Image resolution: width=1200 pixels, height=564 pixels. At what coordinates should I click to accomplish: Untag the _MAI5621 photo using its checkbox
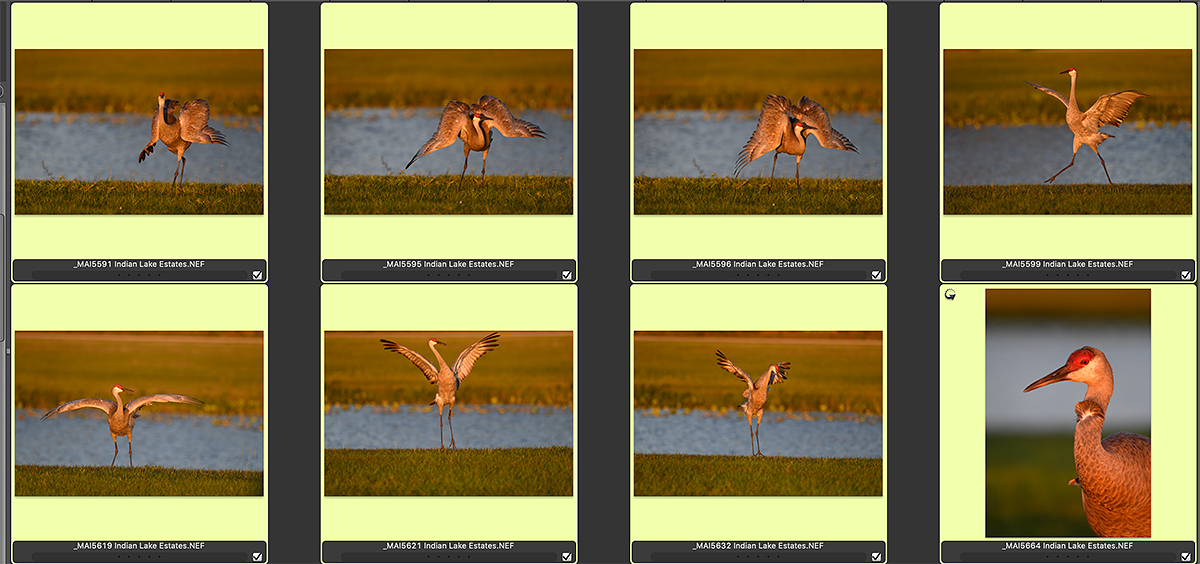click(x=567, y=557)
